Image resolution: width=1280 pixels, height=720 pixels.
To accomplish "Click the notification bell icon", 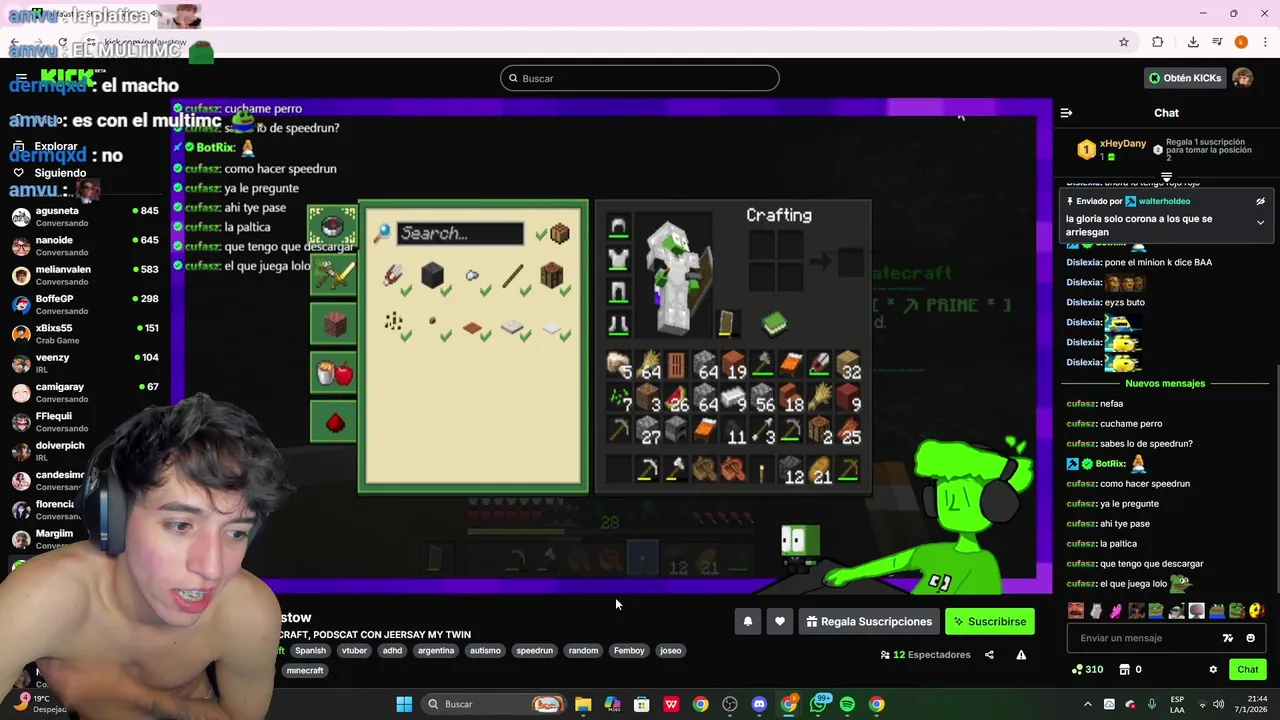I will point(748,622).
